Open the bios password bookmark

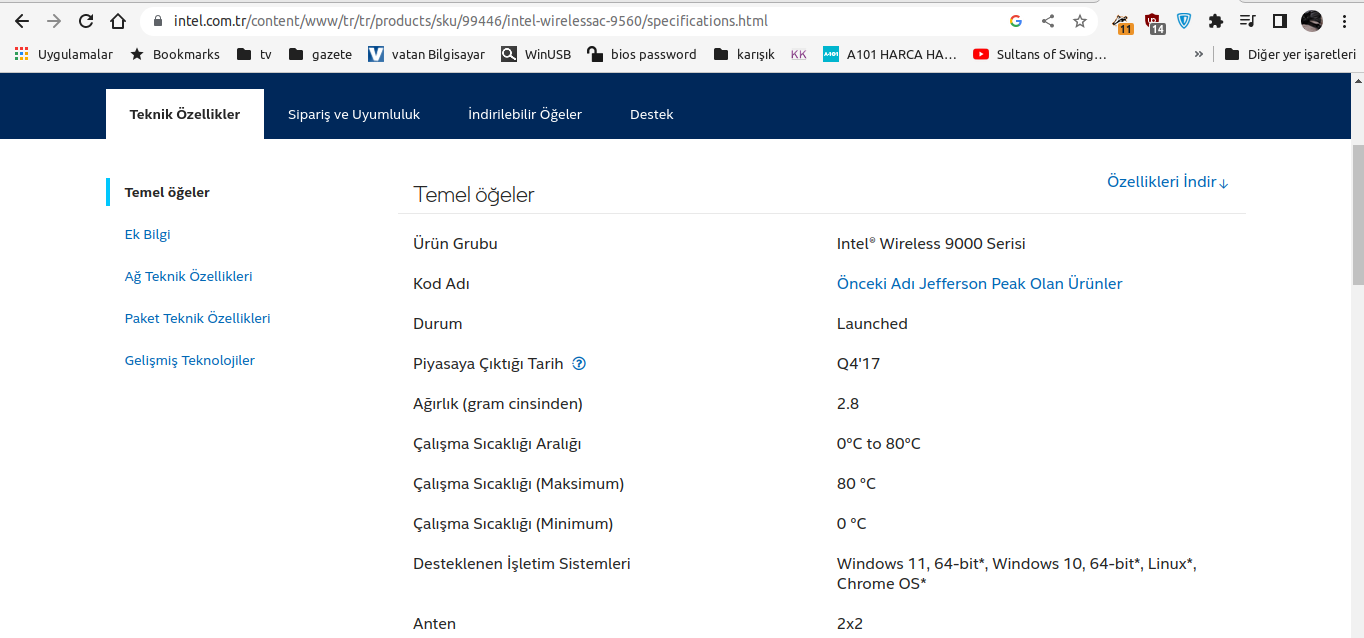pos(642,54)
